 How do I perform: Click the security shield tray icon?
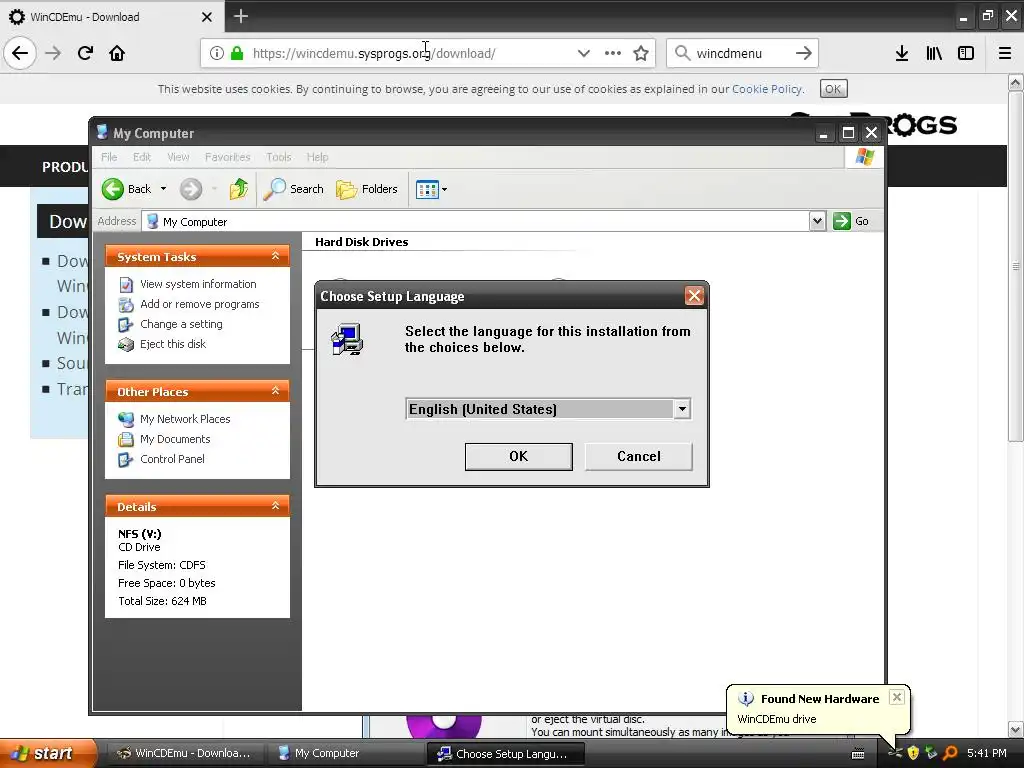[914, 753]
